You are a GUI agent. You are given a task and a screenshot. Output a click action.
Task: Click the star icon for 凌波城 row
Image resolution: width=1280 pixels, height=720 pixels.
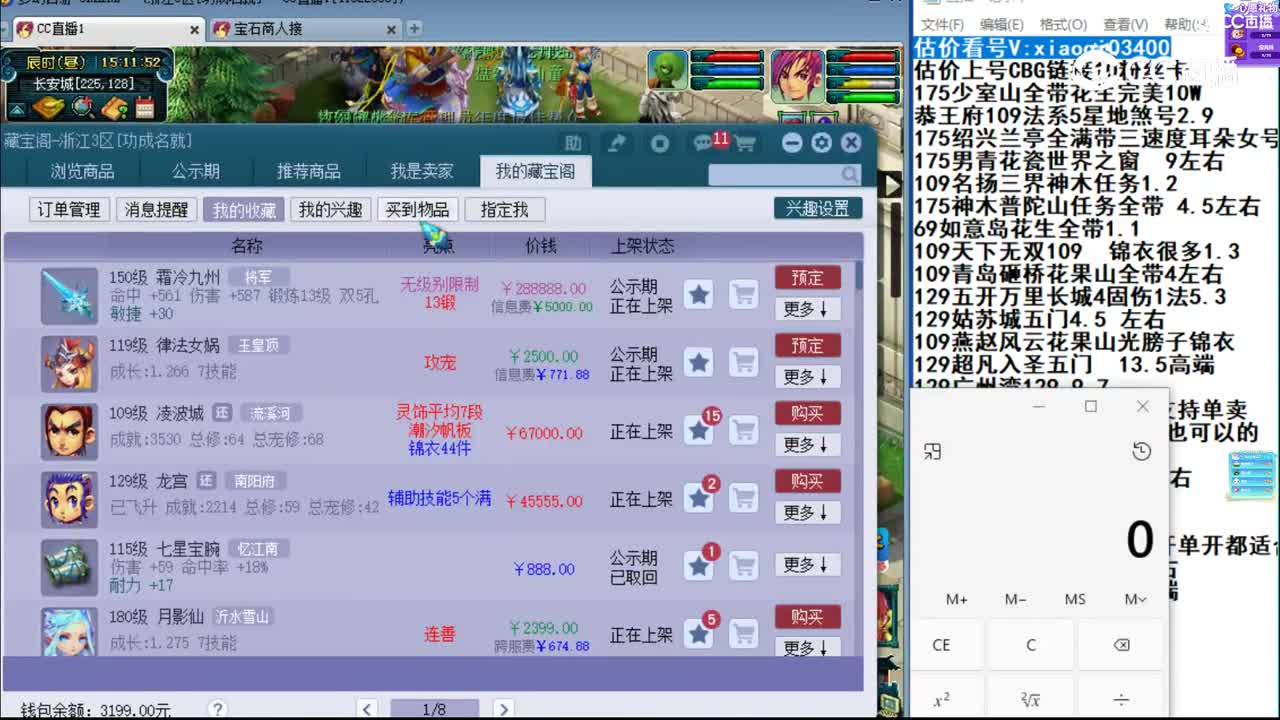click(699, 431)
